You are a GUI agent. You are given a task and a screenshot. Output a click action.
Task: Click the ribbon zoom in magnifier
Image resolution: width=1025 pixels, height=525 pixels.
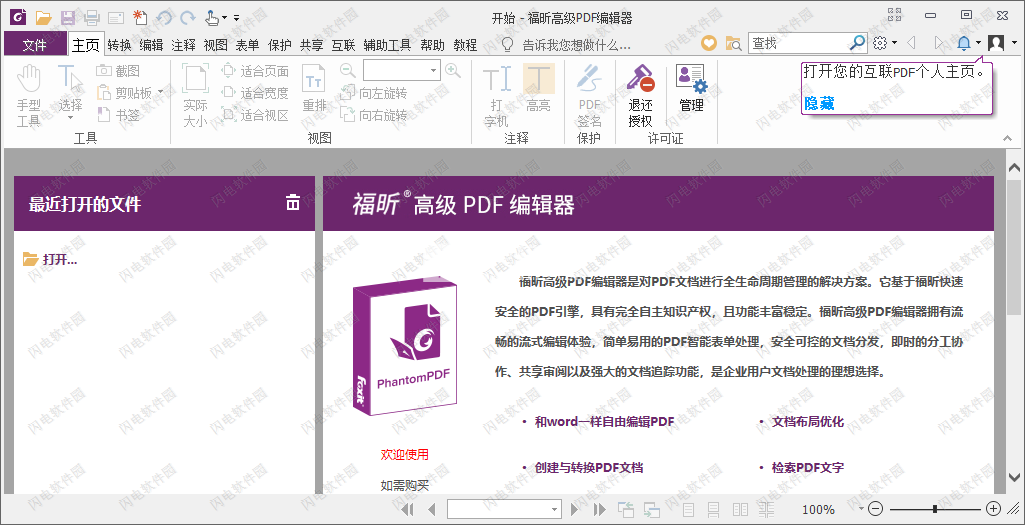[452, 70]
